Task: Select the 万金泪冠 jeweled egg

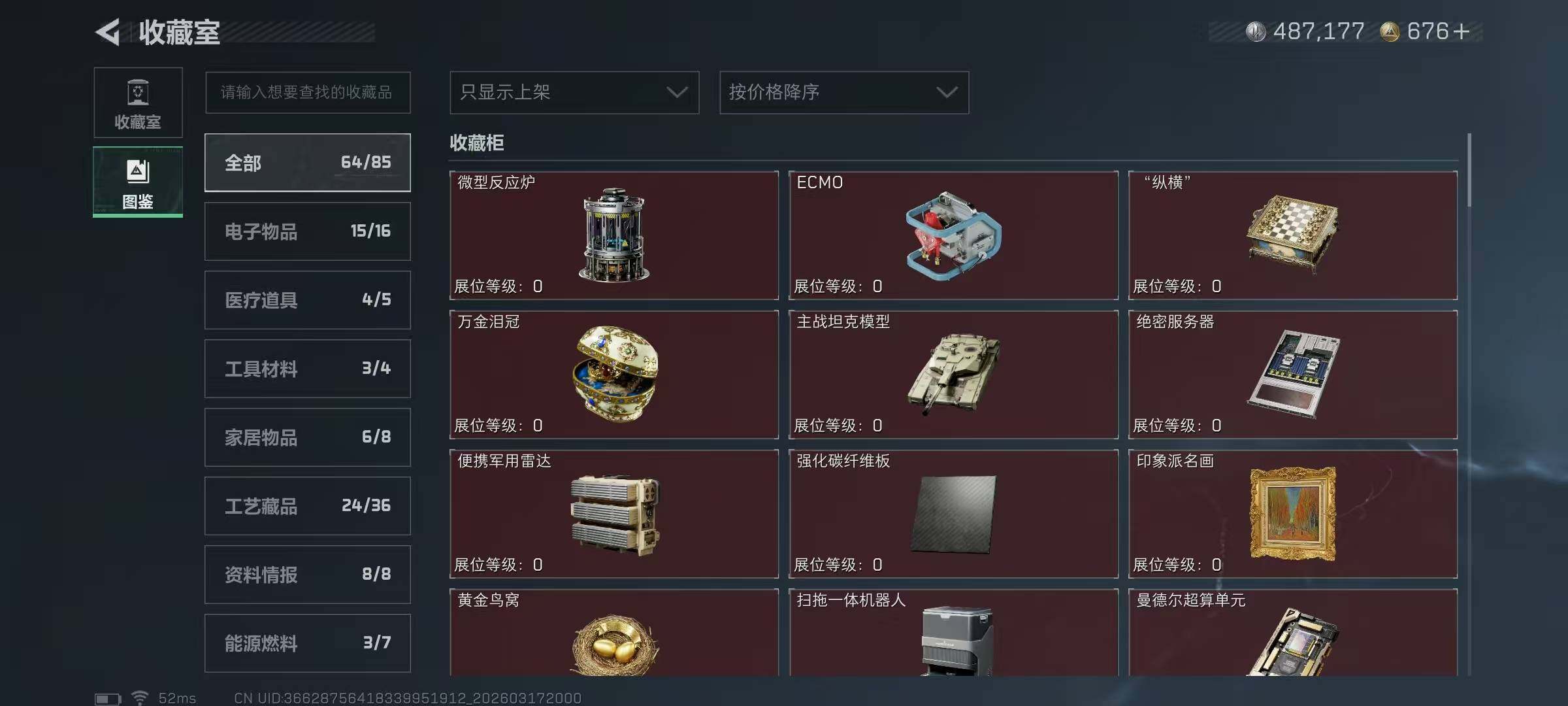Action: [617, 374]
